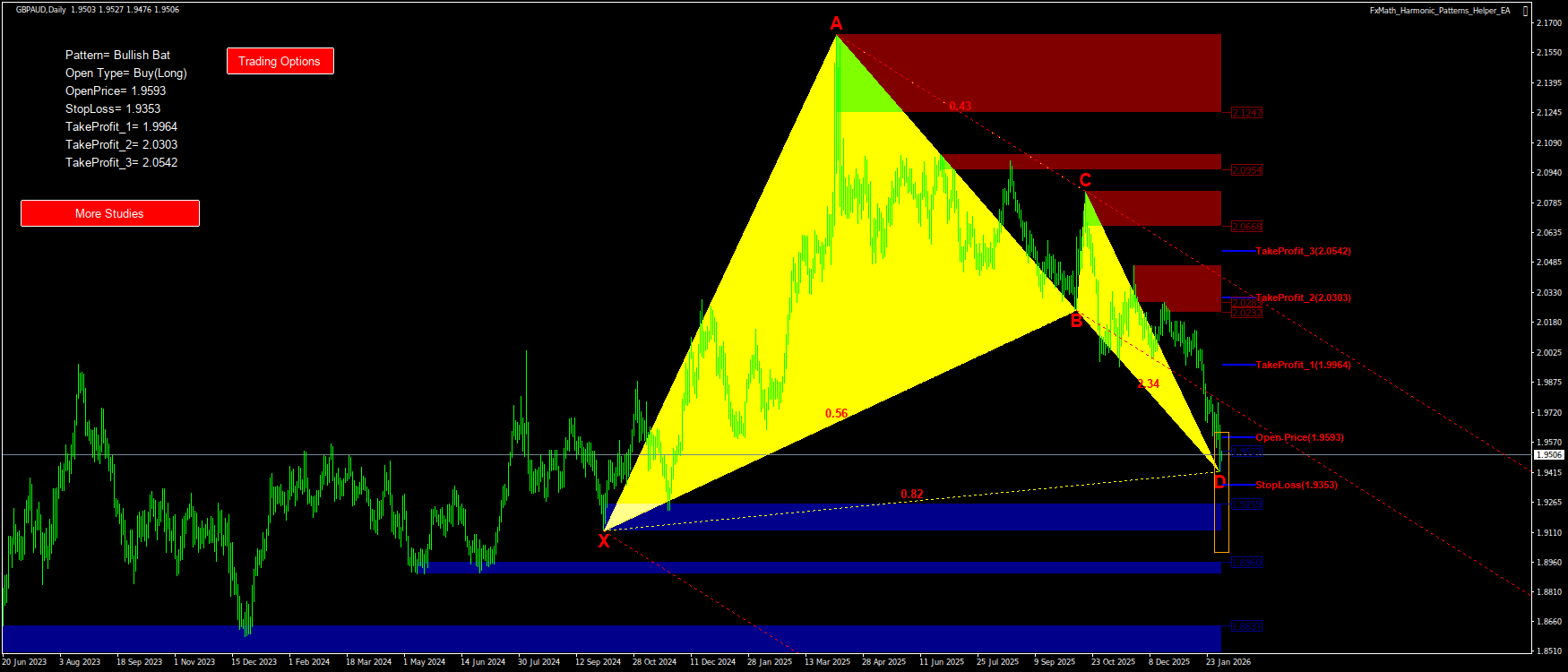The width and height of the screenshot is (1568, 672).
Task: Open the Trading Options button
Action: click(x=280, y=61)
